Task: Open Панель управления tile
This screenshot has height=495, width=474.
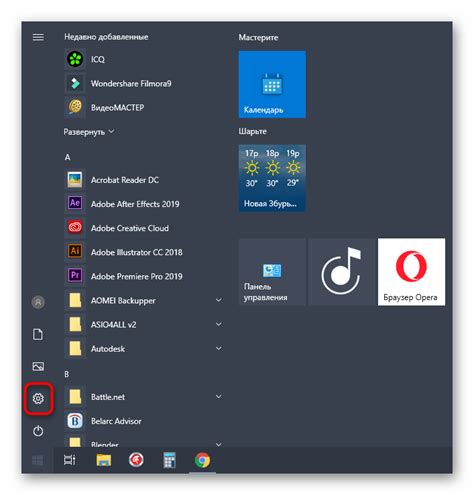Action: coord(272,272)
